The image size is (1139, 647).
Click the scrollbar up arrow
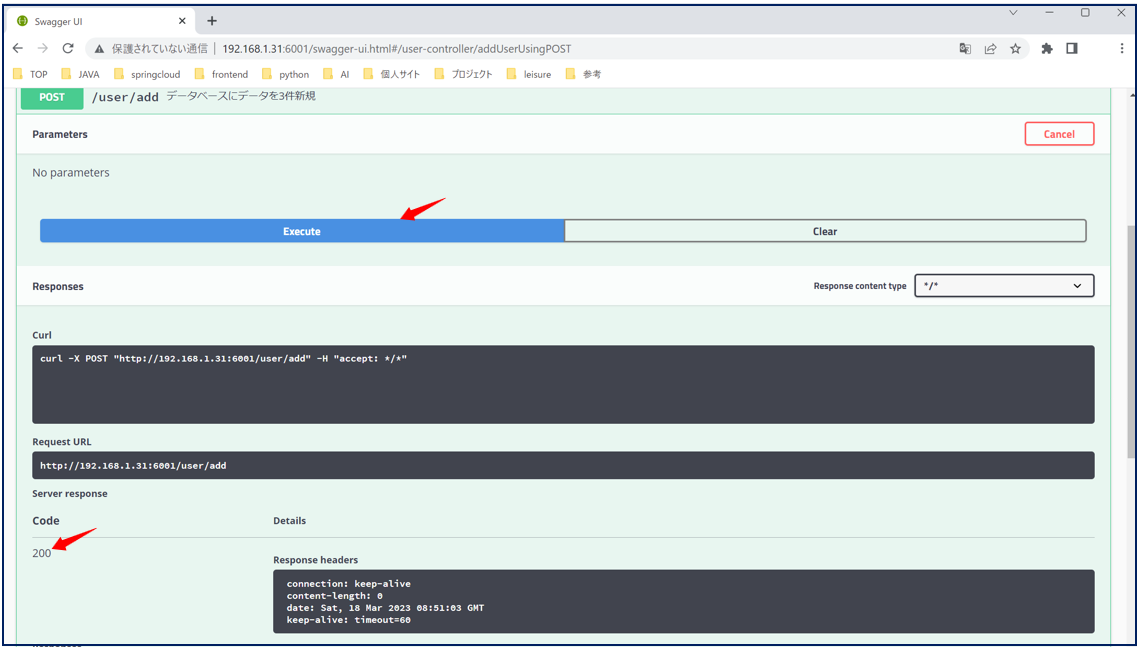(1132, 94)
